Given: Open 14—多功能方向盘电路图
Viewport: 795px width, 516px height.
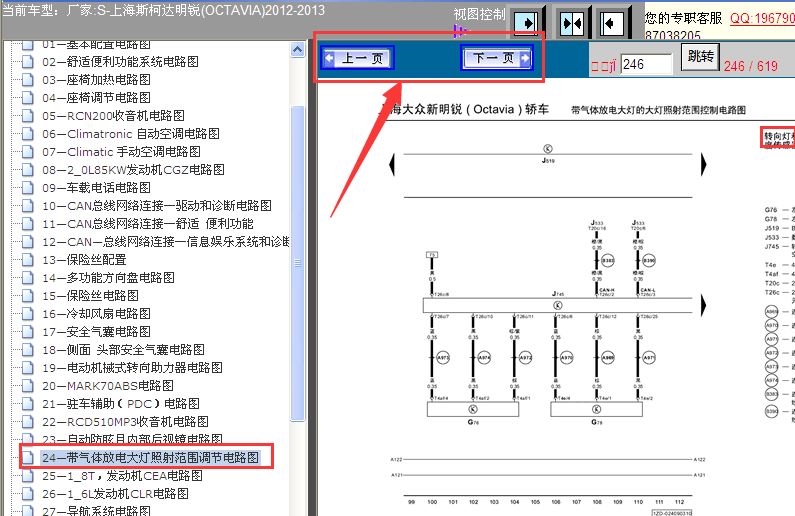Looking at the screenshot, I should 109,278.
